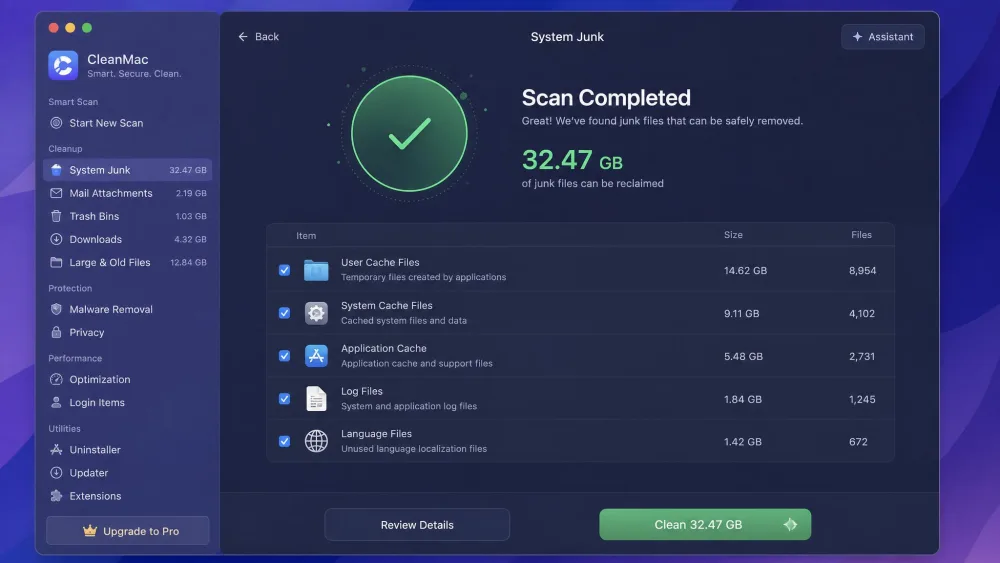
Task: Click the Uninstaller icon in Utilities
Action: tap(56, 450)
